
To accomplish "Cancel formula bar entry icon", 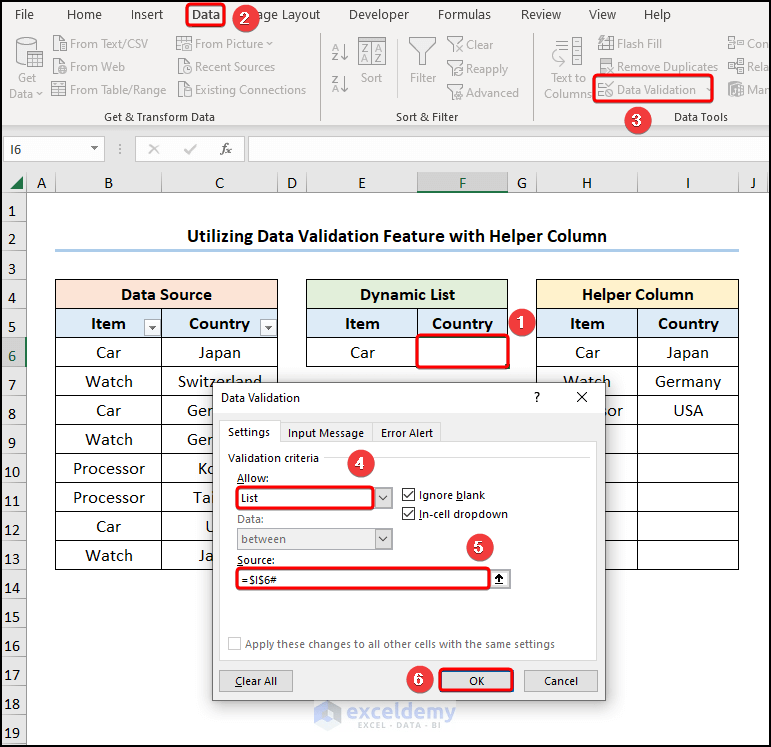I will 154,149.
